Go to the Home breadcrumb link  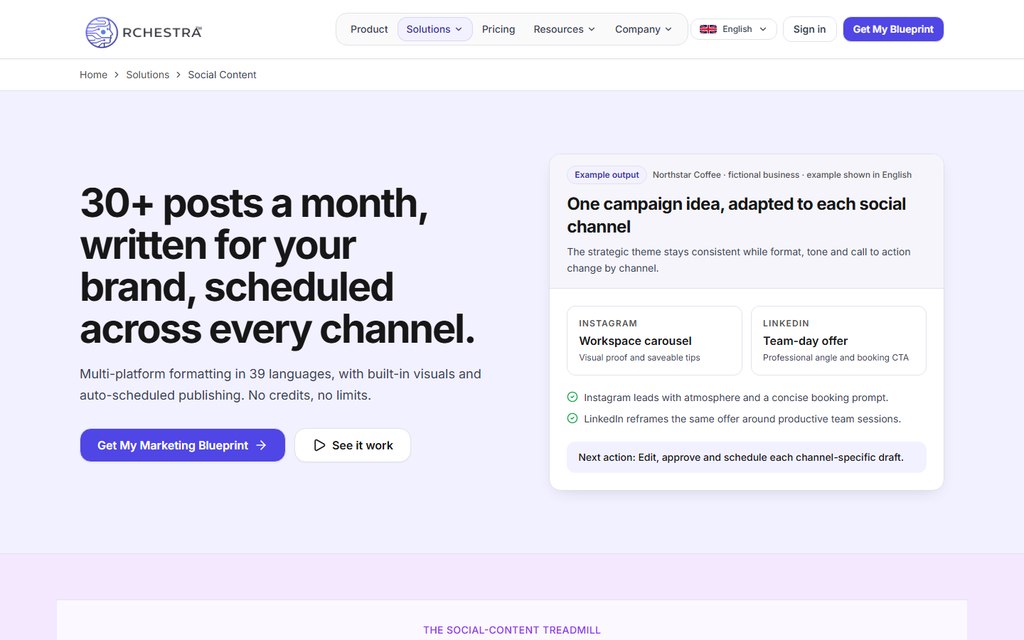point(93,75)
